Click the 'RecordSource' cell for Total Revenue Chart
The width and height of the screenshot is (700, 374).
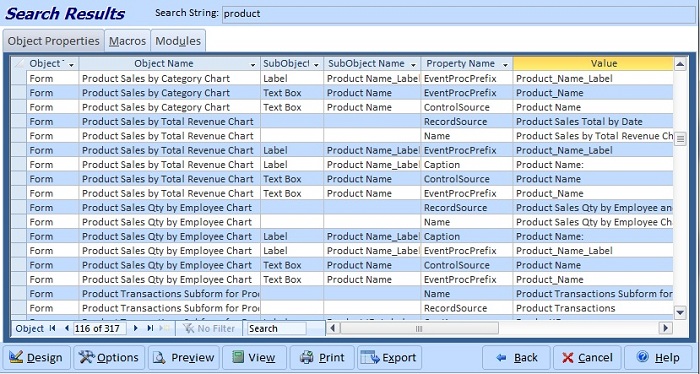467,121
